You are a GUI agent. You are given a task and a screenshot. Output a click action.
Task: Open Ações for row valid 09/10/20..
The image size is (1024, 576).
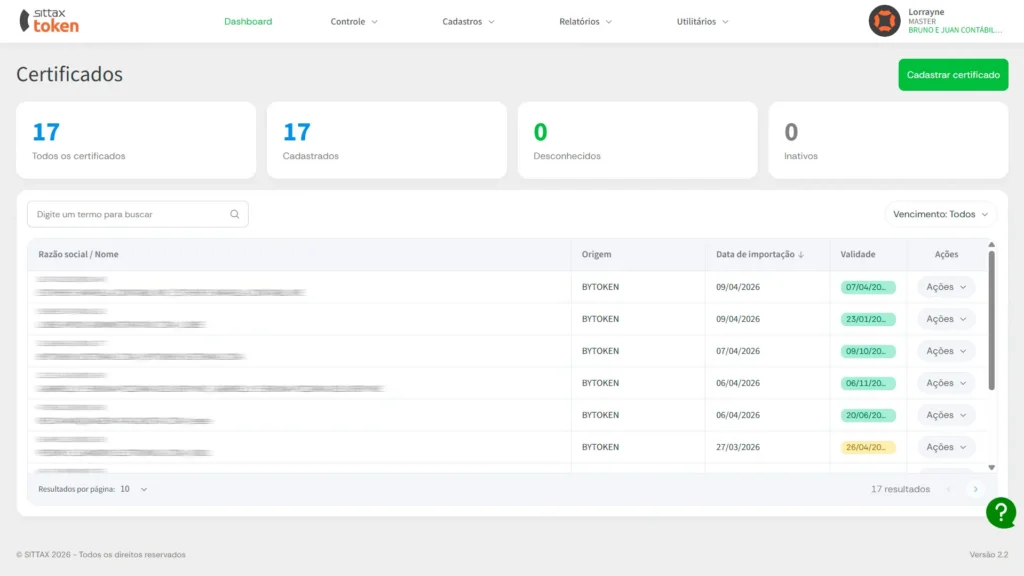coord(946,351)
